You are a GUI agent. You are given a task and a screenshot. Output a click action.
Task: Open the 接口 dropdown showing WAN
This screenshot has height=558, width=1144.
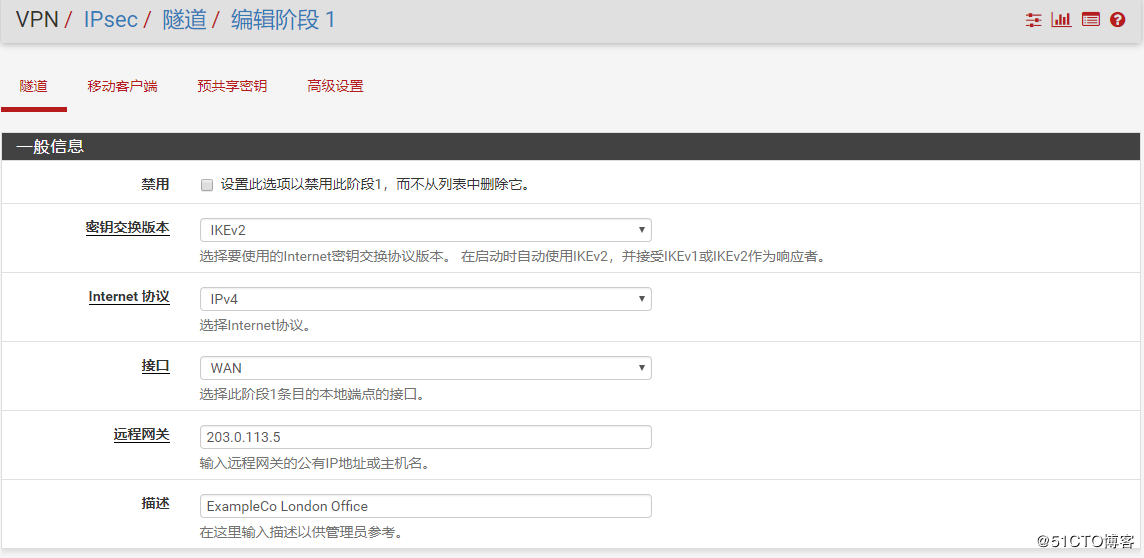pyautogui.click(x=425, y=368)
